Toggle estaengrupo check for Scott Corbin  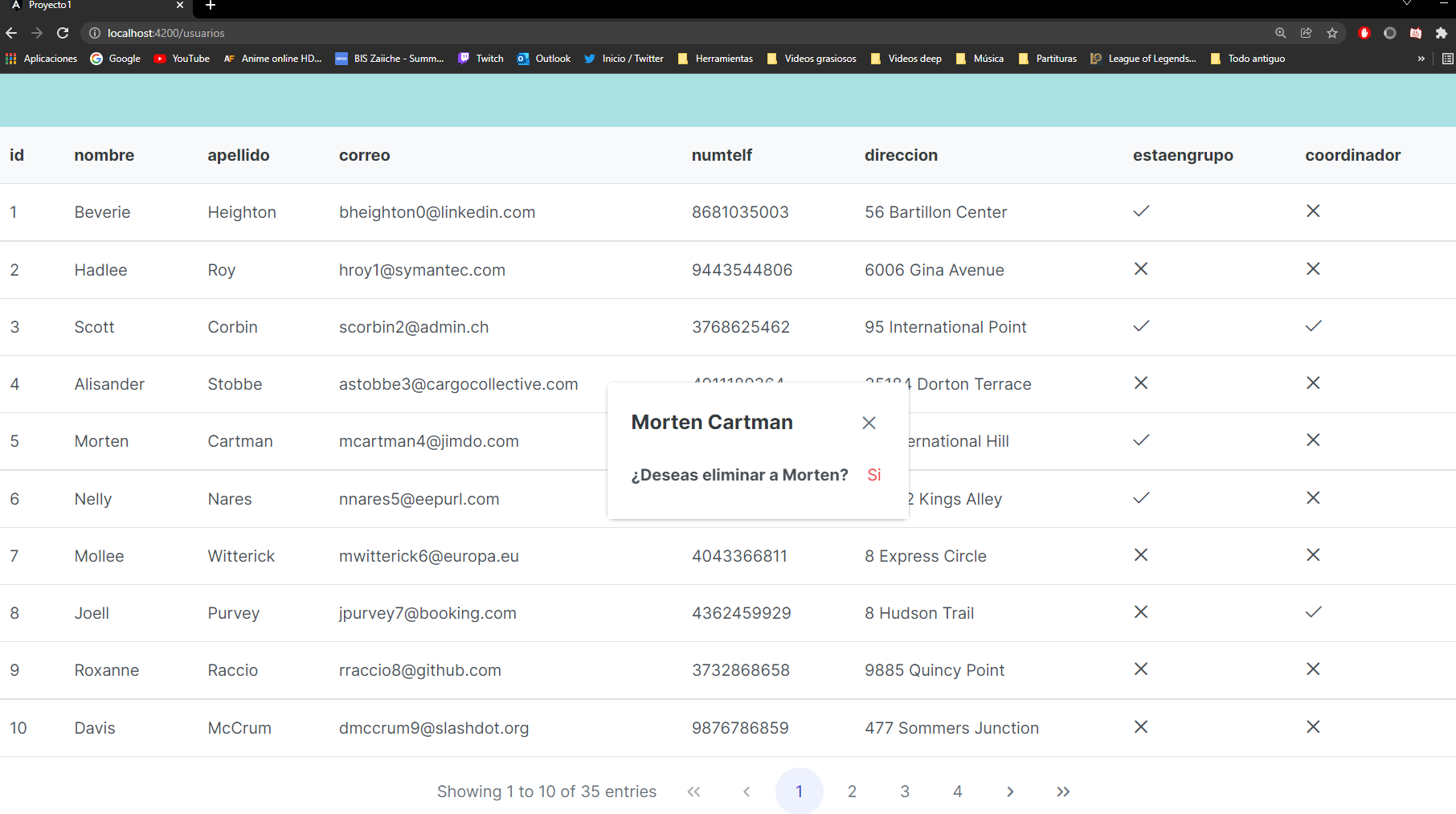tap(1141, 326)
